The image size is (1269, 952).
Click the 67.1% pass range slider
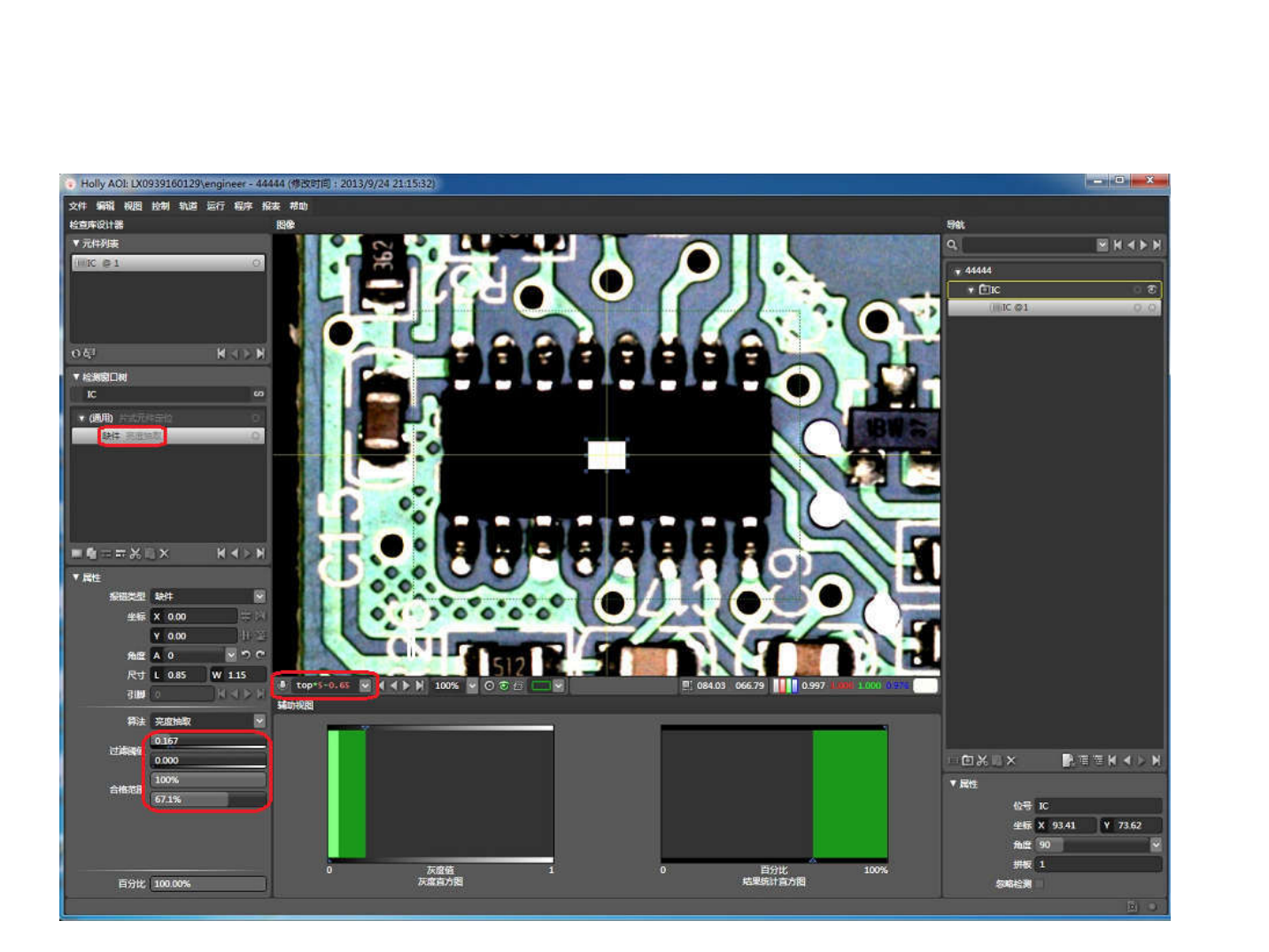[208, 800]
